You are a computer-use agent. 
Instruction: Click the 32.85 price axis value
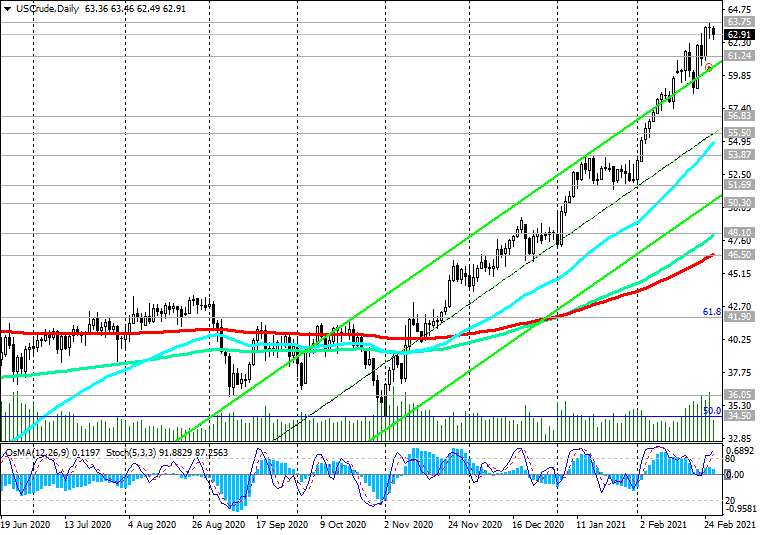[739, 438]
